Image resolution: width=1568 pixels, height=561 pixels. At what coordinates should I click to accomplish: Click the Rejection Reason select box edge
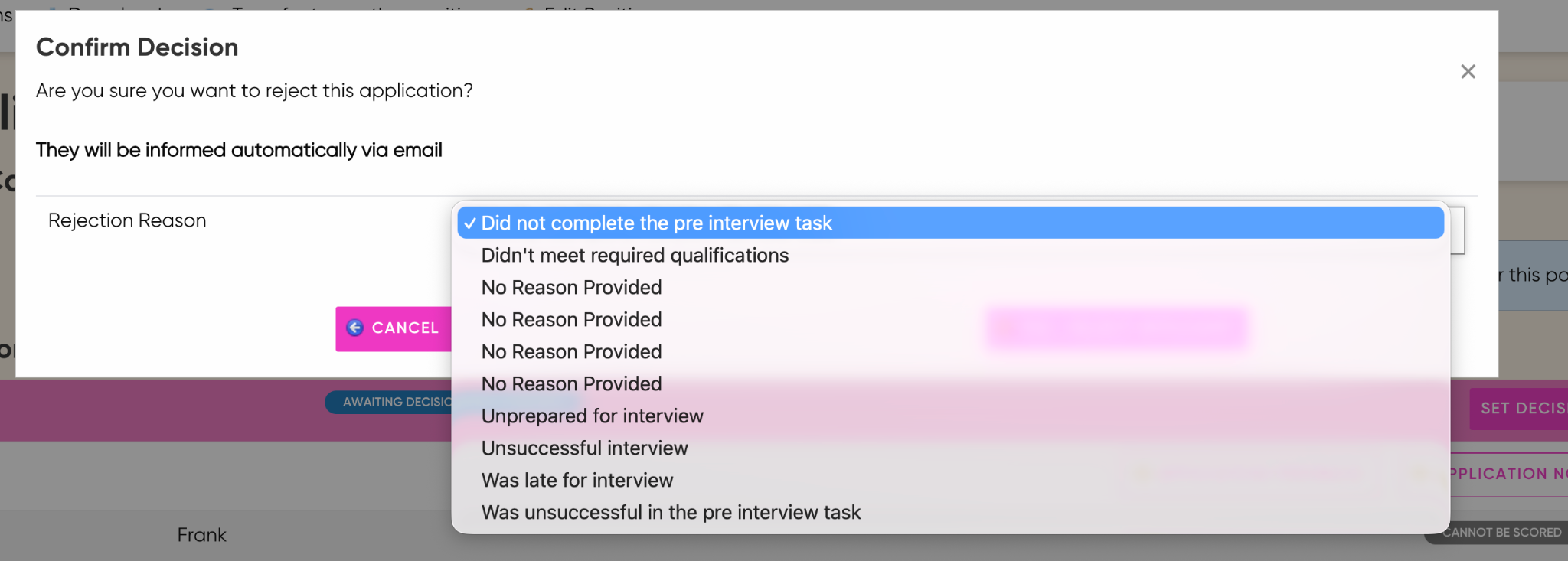(1457, 230)
